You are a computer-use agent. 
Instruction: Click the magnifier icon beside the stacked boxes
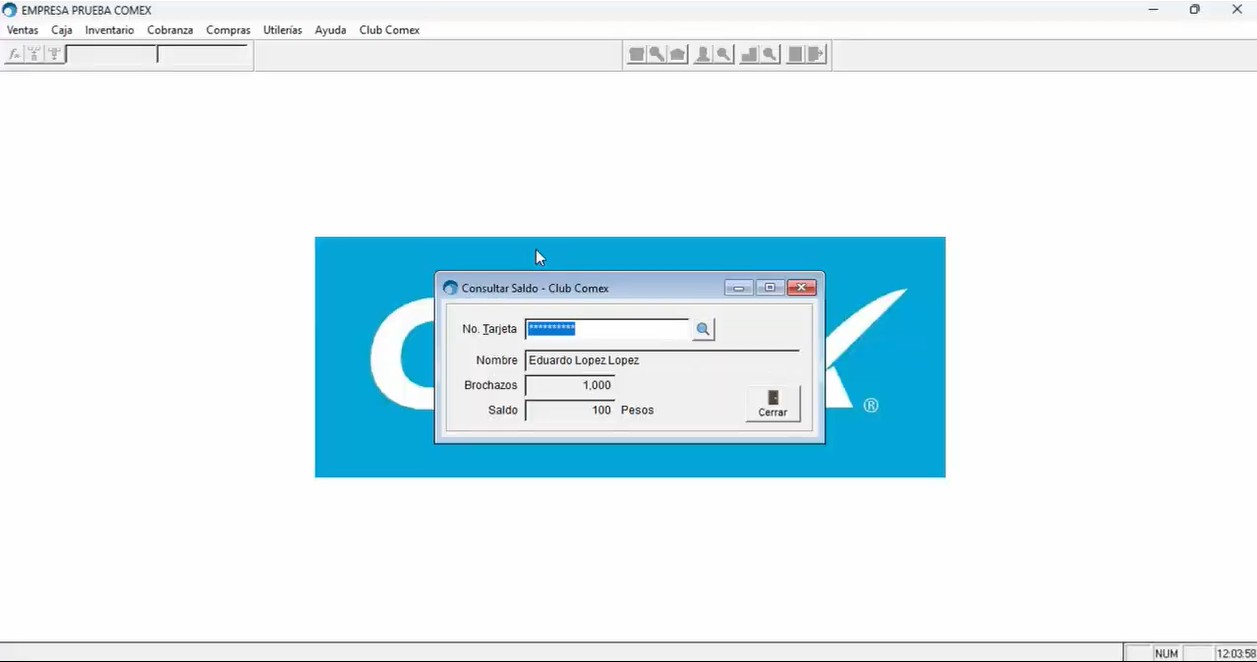pyautogui.click(x=770, y=55)
